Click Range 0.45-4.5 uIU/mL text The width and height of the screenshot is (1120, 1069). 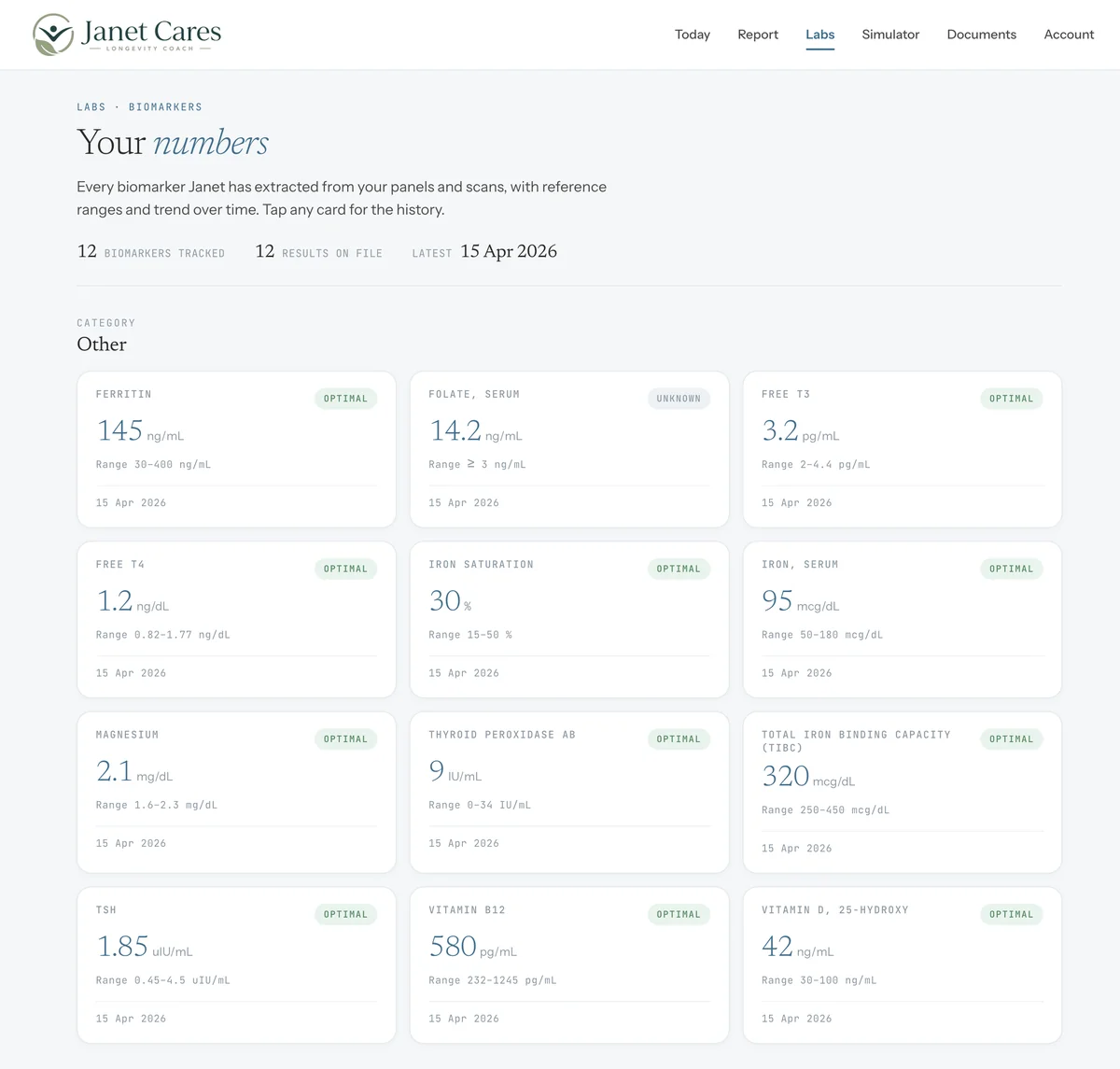click(x=163, y=980)
